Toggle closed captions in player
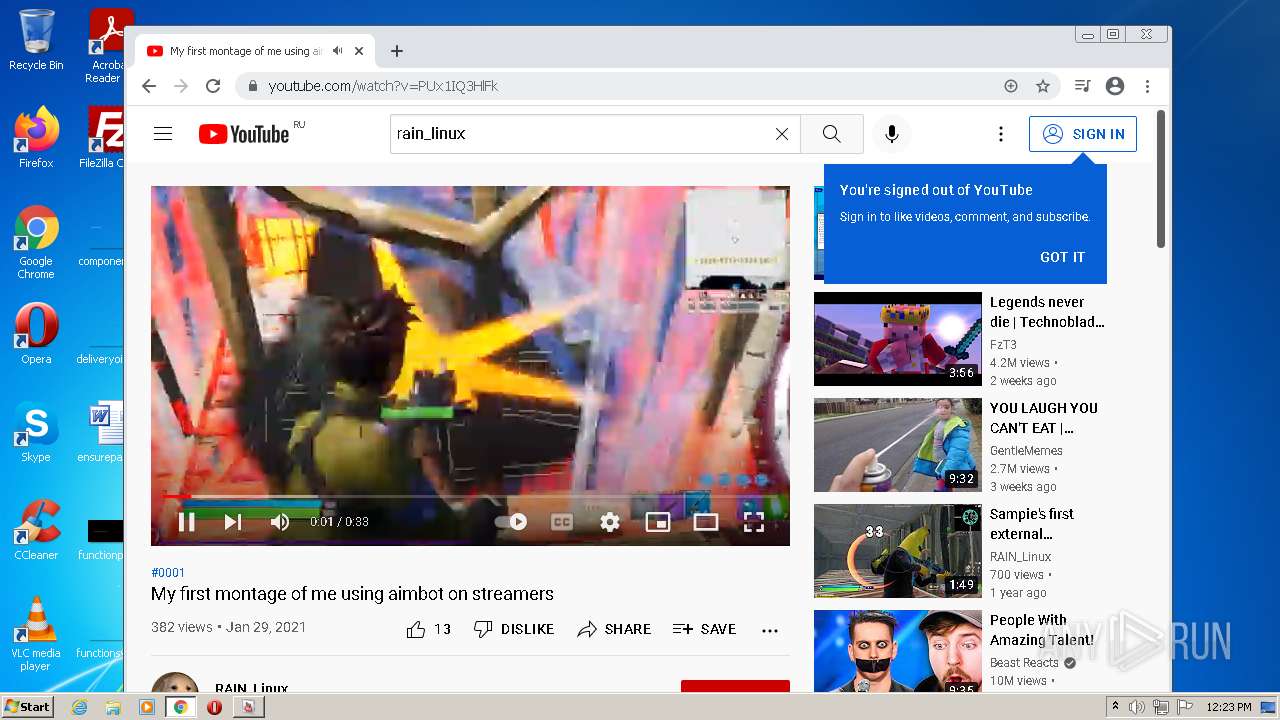 pos(562,521)
